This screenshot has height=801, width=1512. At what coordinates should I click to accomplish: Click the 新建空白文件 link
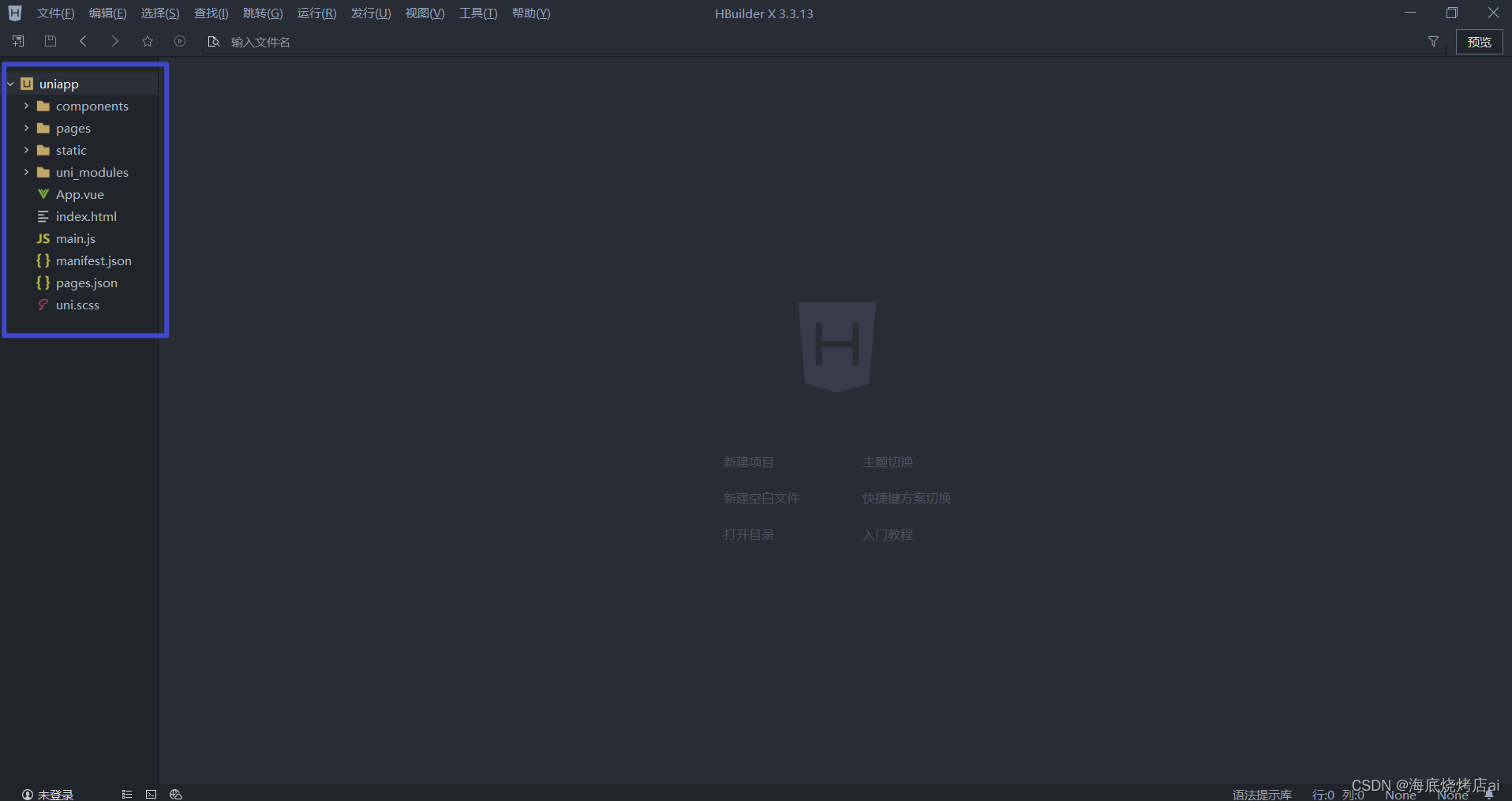(x=761, y=498)
